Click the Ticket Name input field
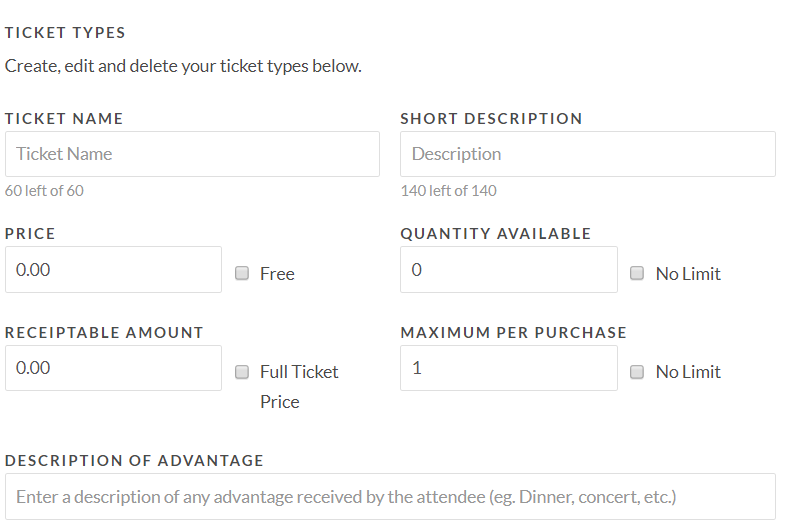The width and height of the screenshot is (796, 523). pos(192,154)
